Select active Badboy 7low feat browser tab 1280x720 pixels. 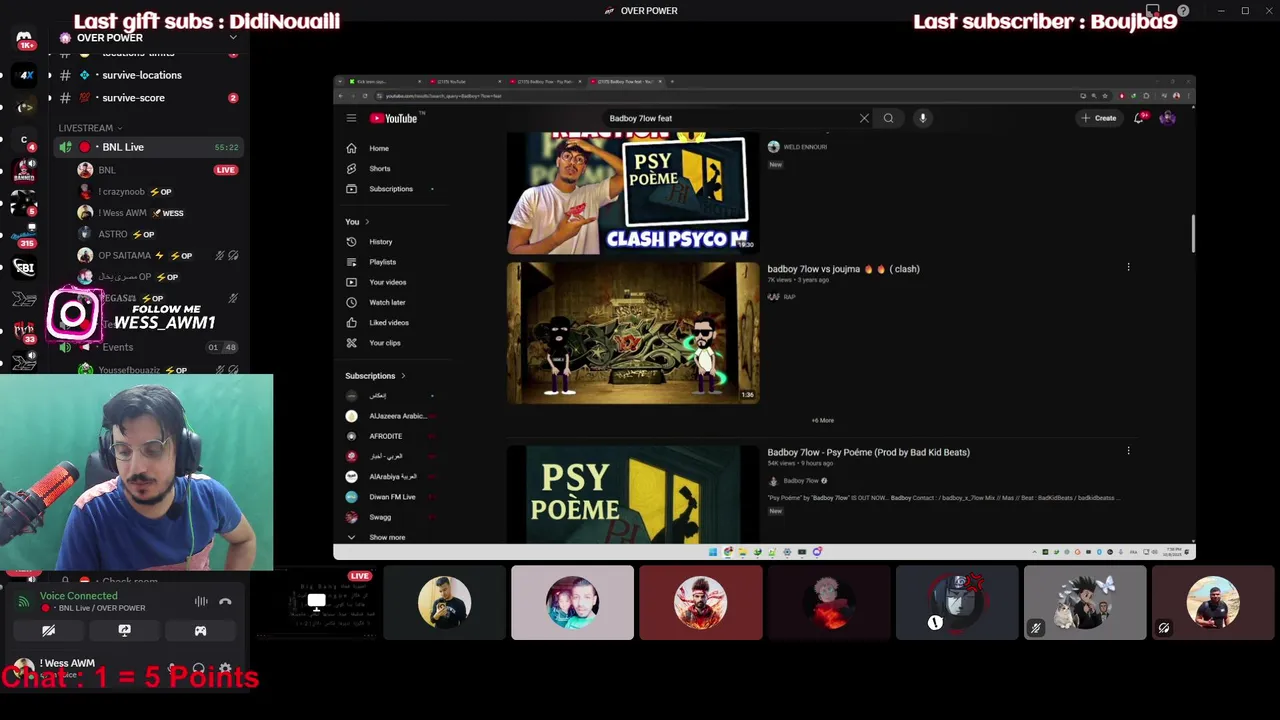pyautogui.click(x=626, y=81)
